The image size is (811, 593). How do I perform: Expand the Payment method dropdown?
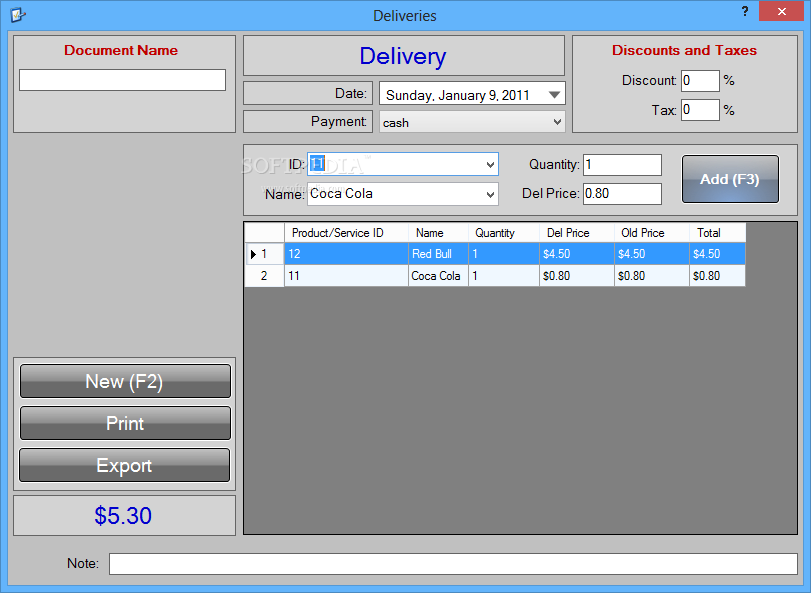[557, 122]
